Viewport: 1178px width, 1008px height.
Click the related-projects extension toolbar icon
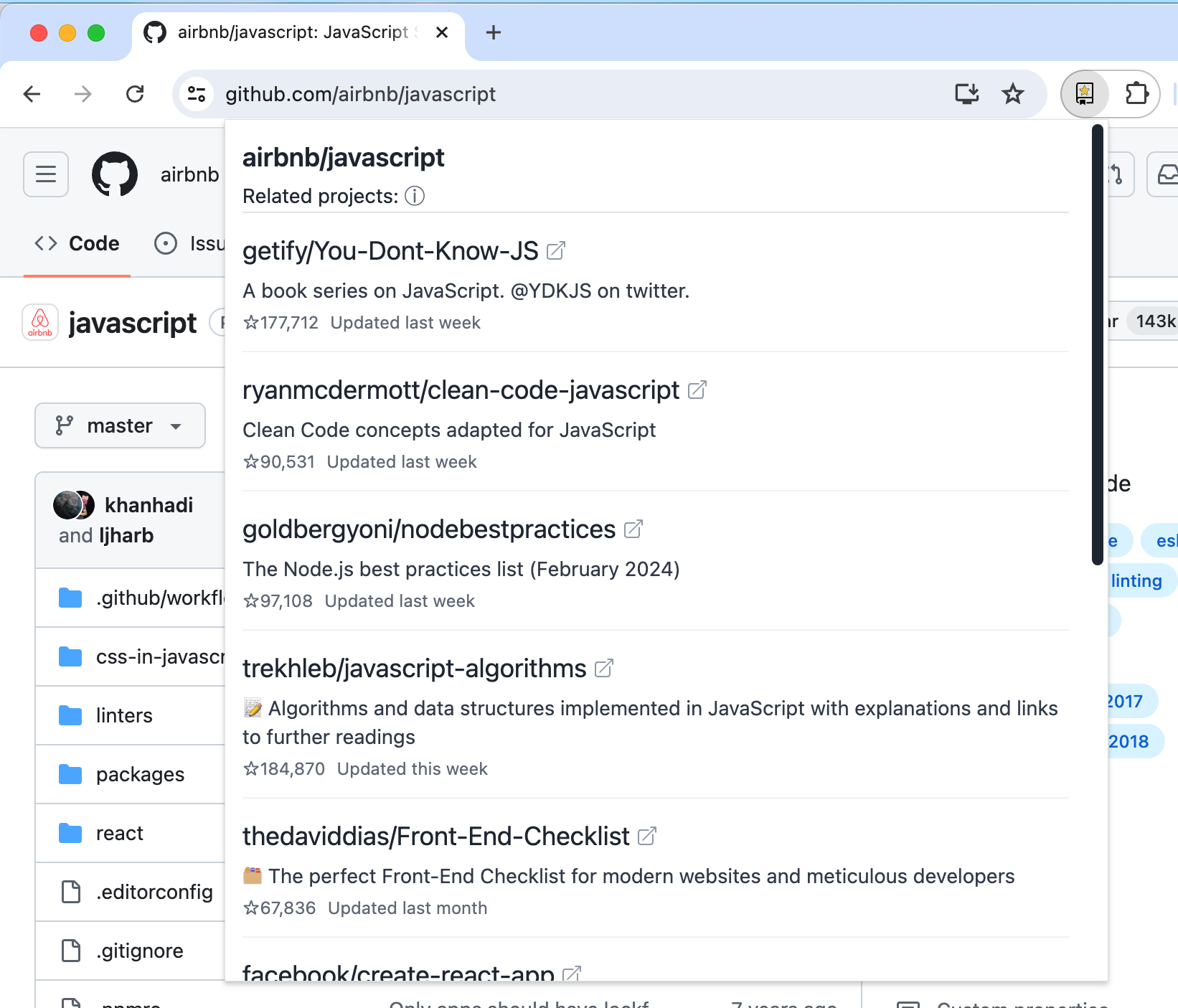(x=1084, y=94)
